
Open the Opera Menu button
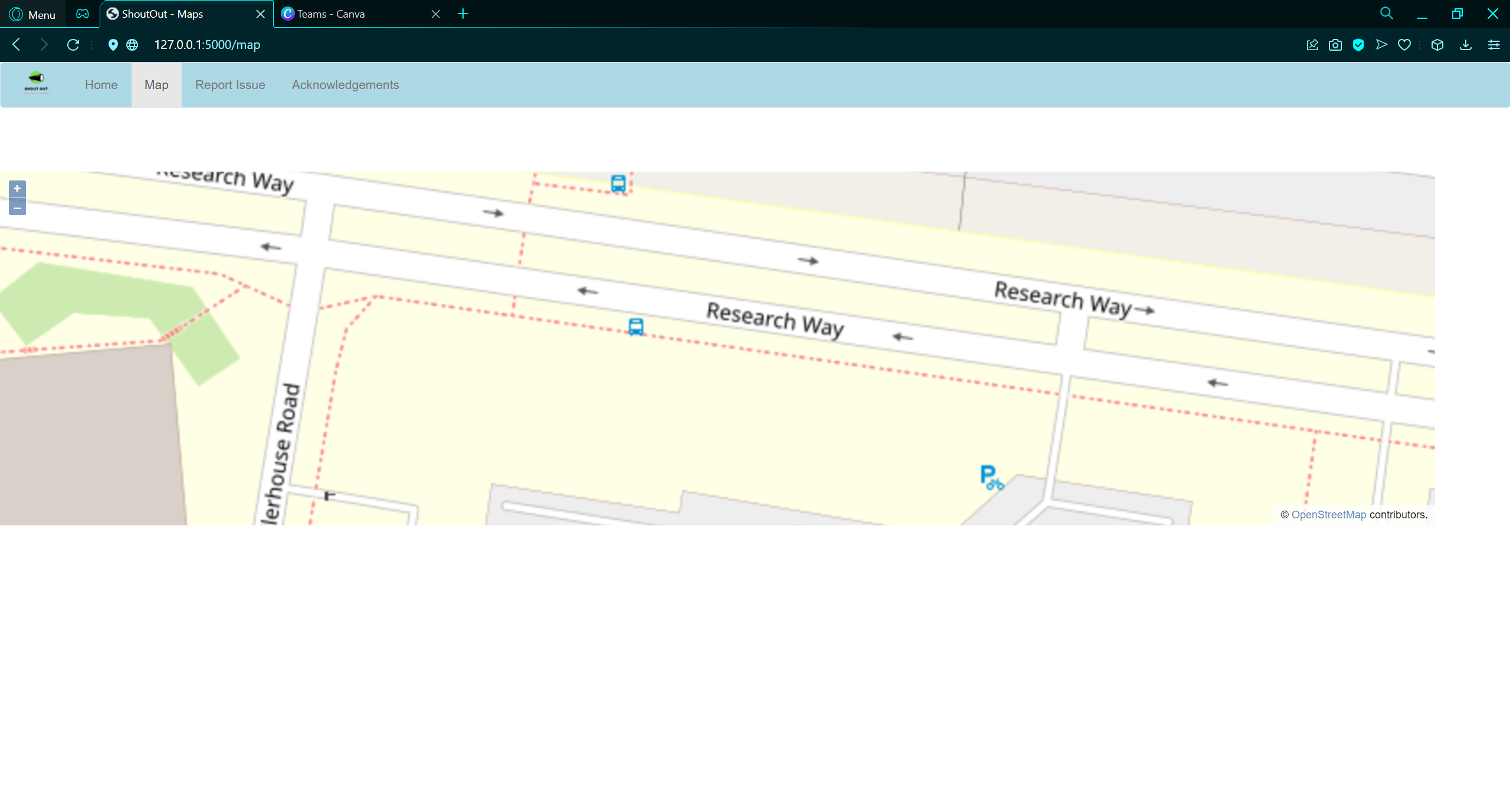[32, 14]
